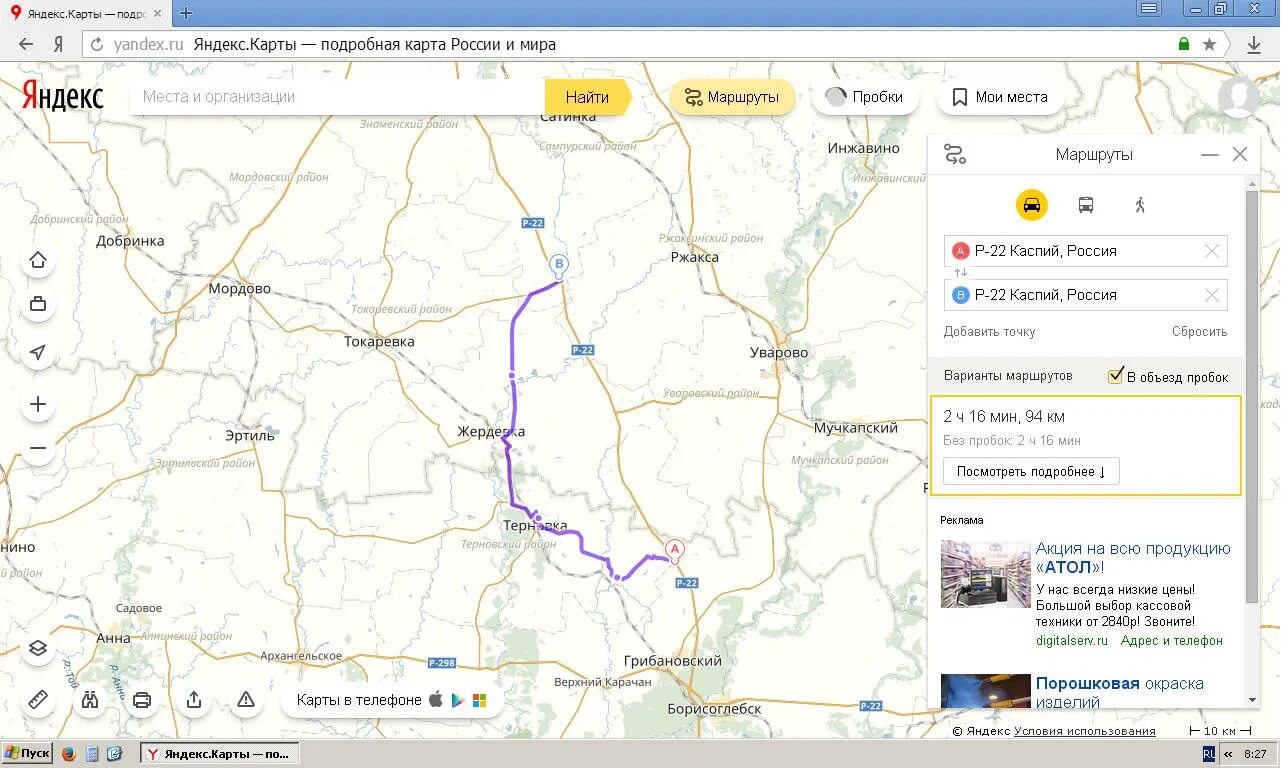The image size is (1282, 768).
Task: Open digitalserv.ru ad link
Action: [1072, 640]
